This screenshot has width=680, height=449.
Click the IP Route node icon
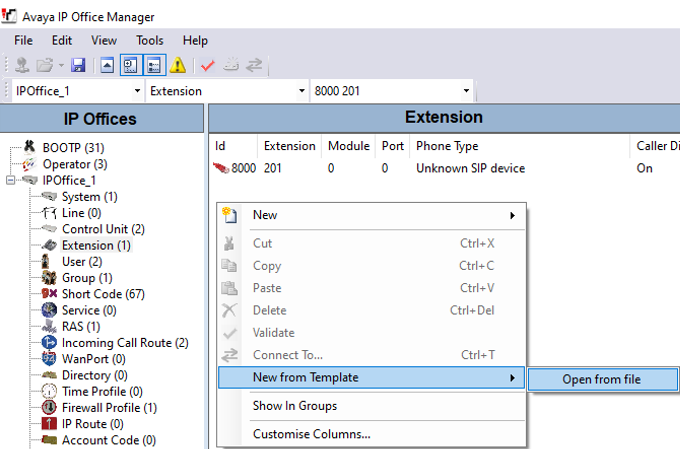tap(49, 423)
